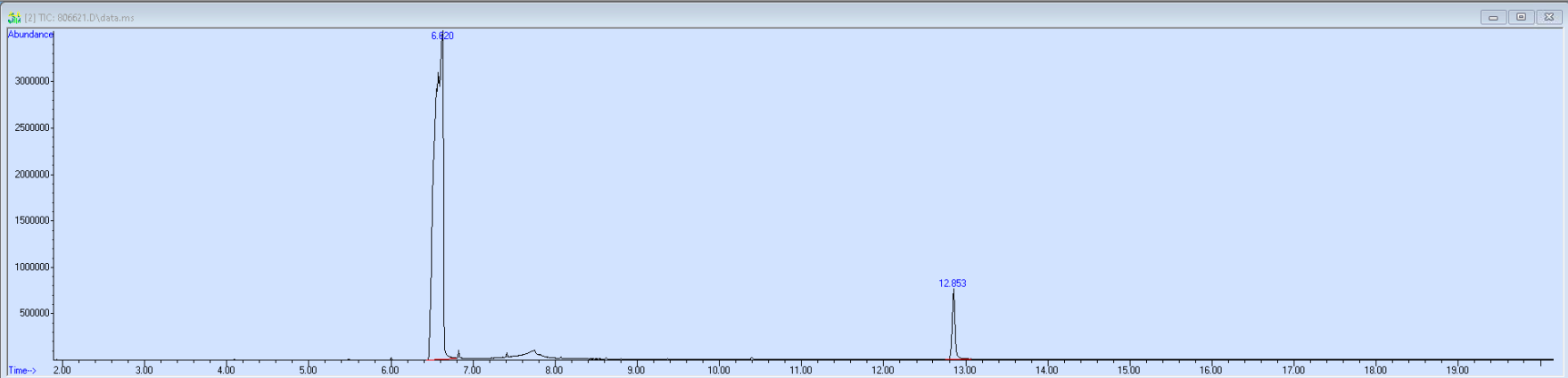Click the 17.00 time axis label
Screen dimensions: 1568x378
(x=1293, y=370)
